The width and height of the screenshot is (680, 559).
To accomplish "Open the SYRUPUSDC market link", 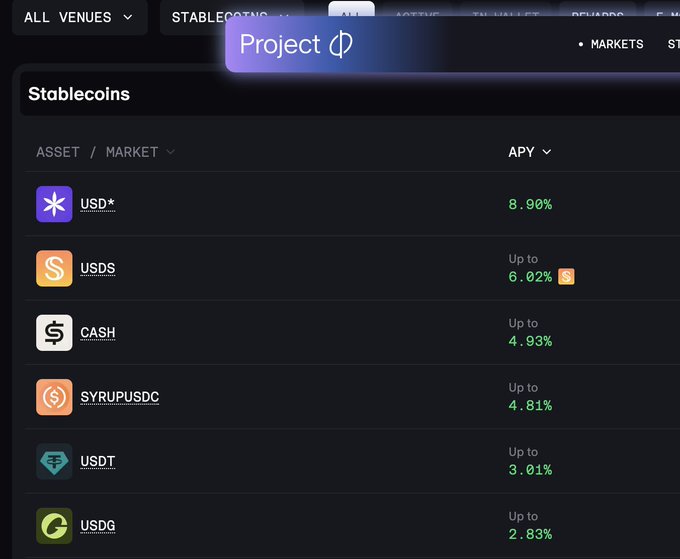I will (x=119, y=397).
